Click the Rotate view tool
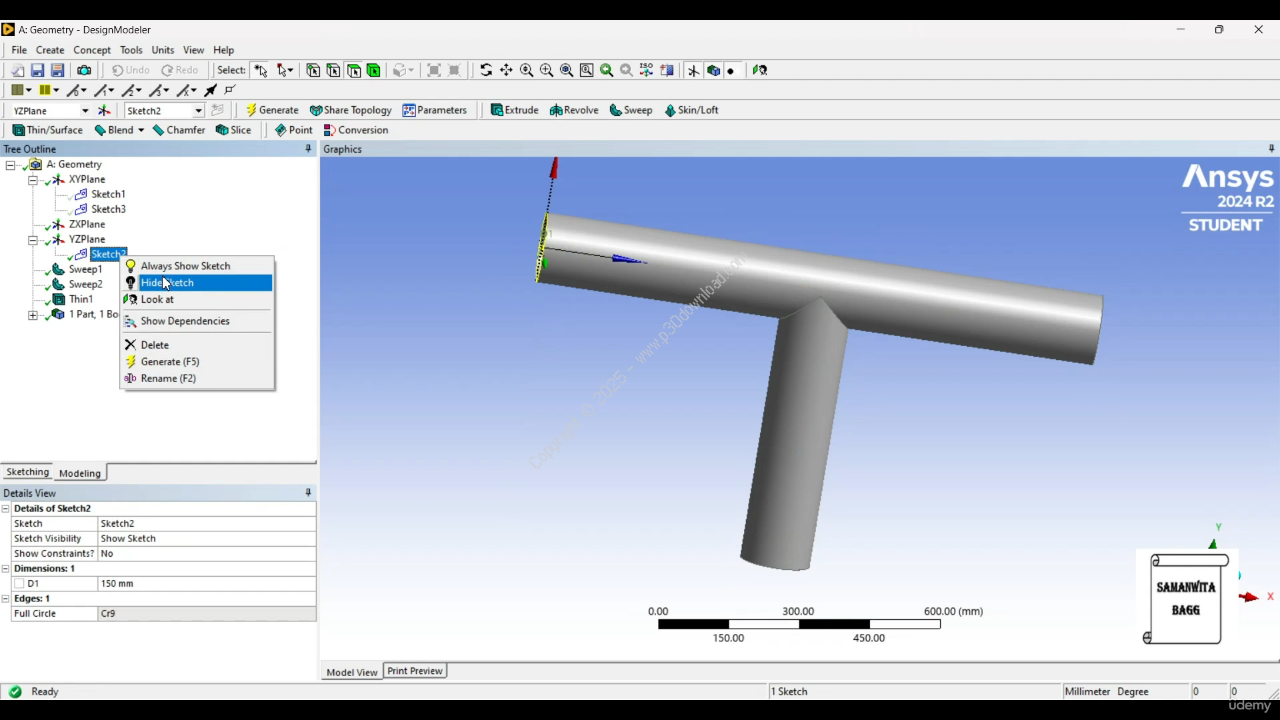The height and width of the screenshot is (720, 1280). click(486, 70)
